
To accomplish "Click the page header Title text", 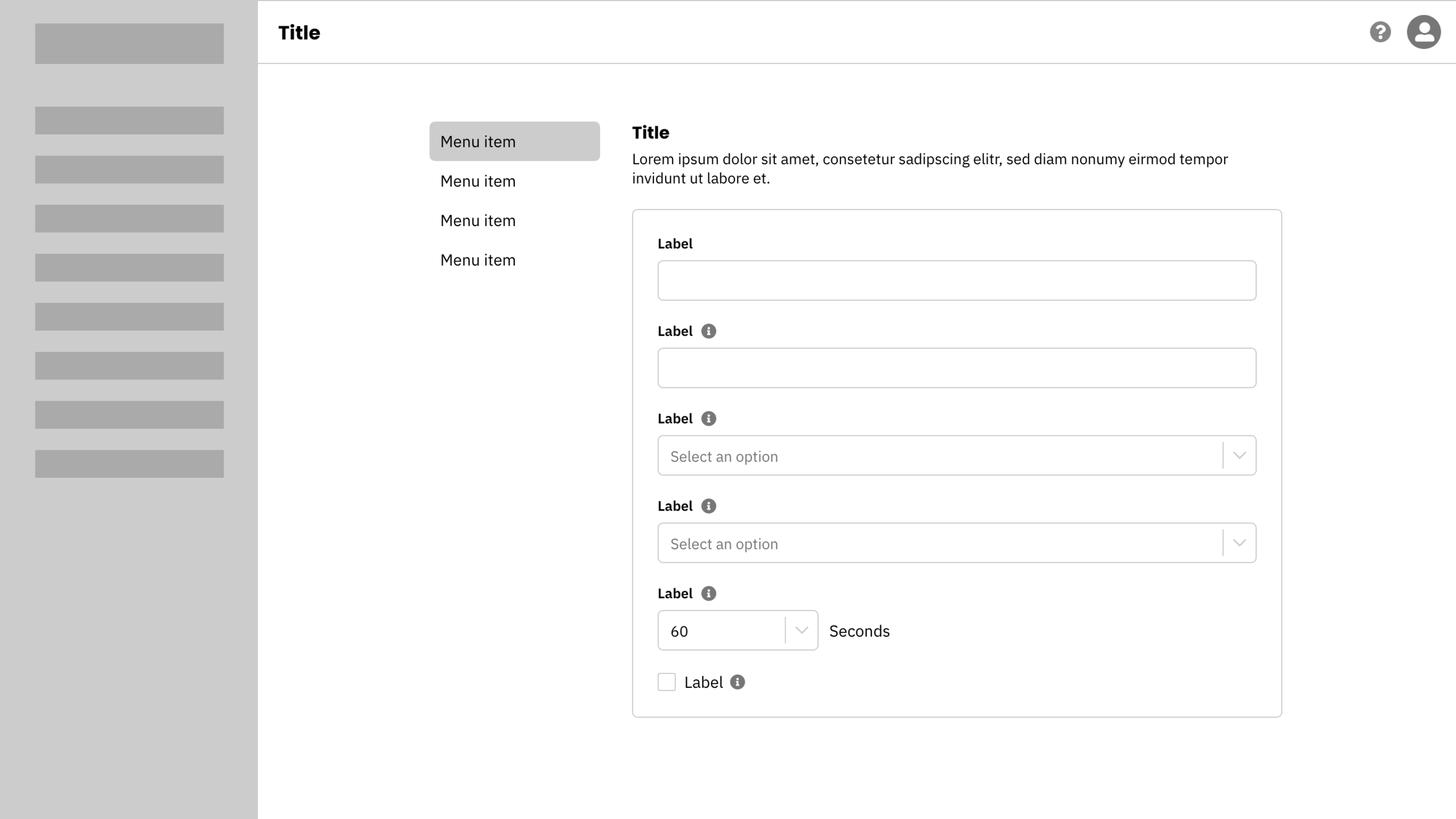I will coord(299,33).
